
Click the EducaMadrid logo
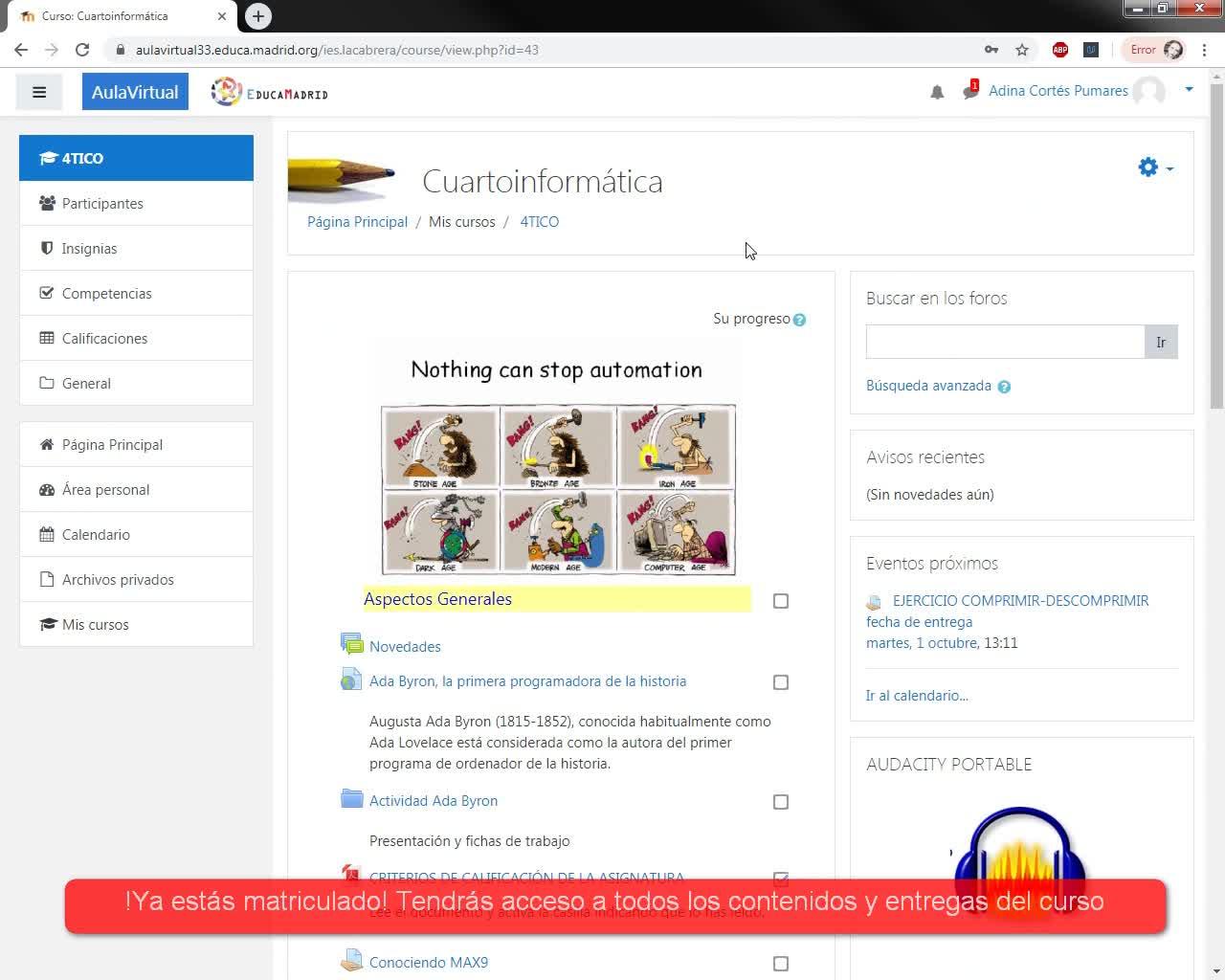[270, 92]
